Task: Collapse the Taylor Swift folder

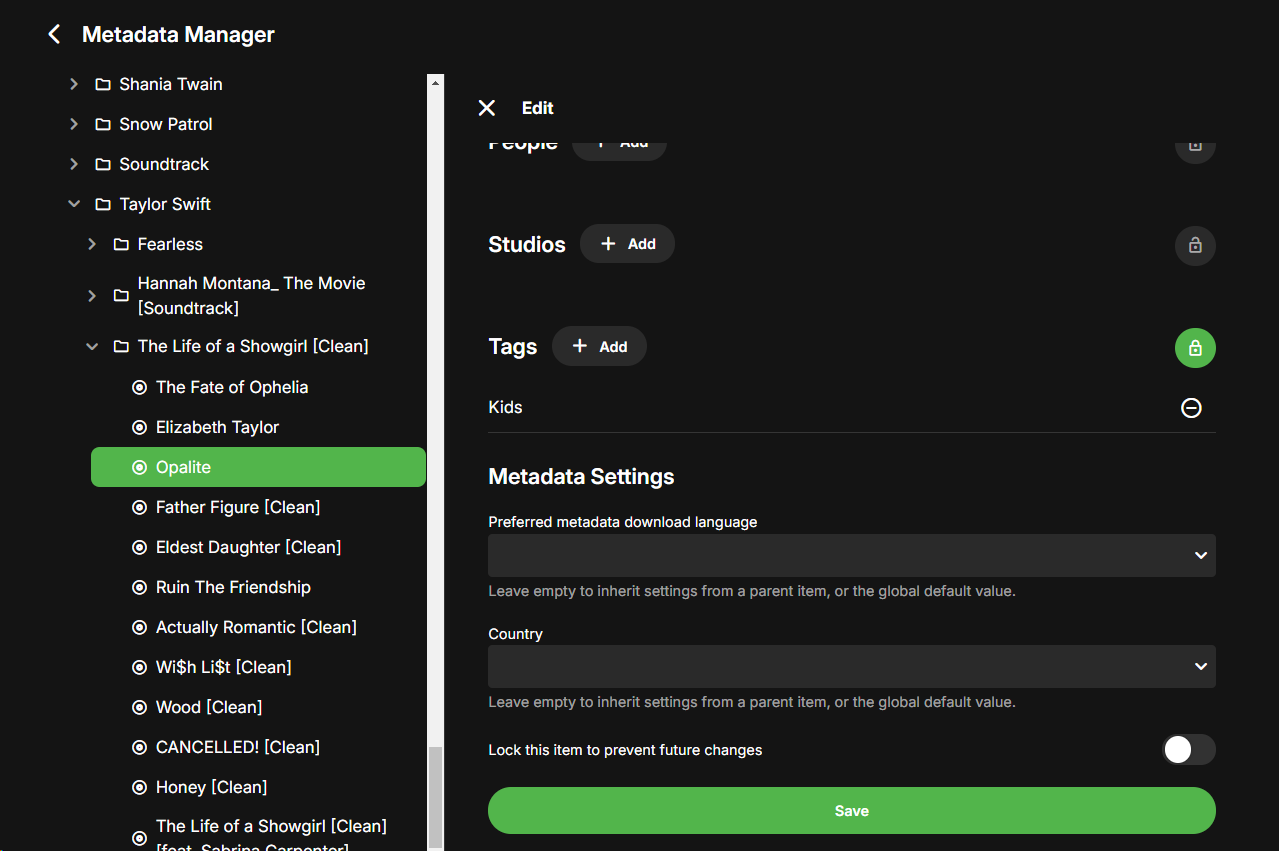Action: coord(74,204)
